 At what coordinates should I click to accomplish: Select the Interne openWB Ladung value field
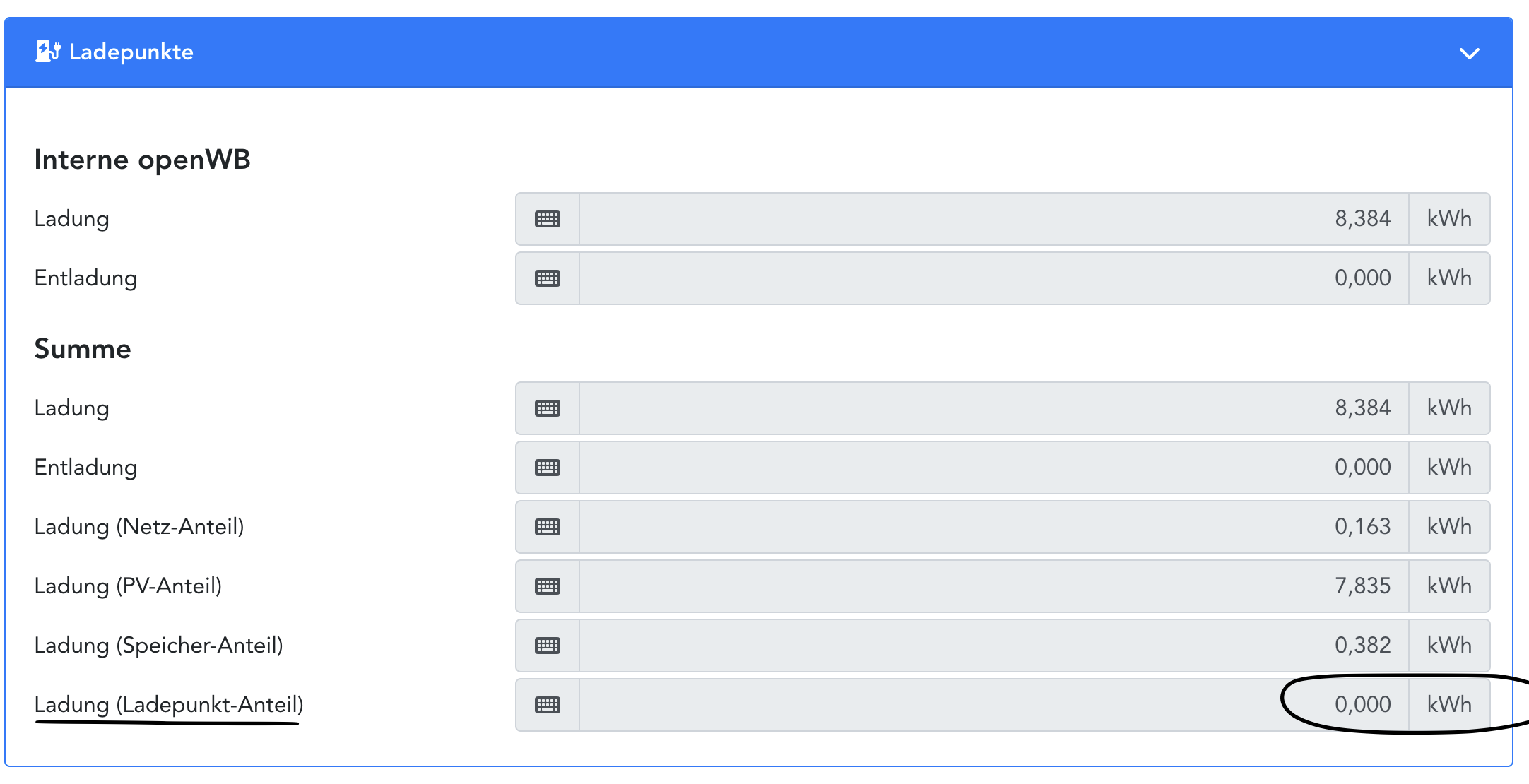(993, 219)
